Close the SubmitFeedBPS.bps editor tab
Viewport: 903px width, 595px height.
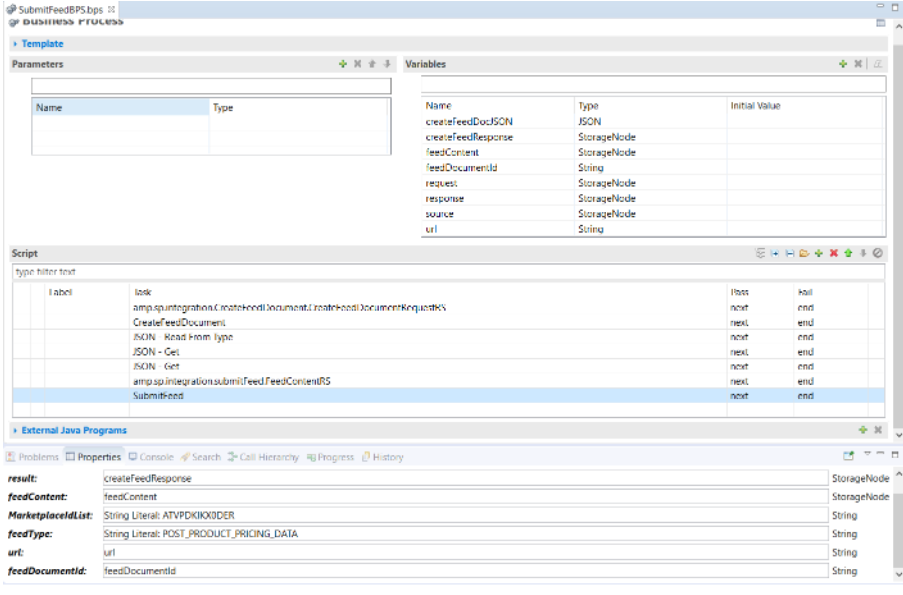click(111, 9)
